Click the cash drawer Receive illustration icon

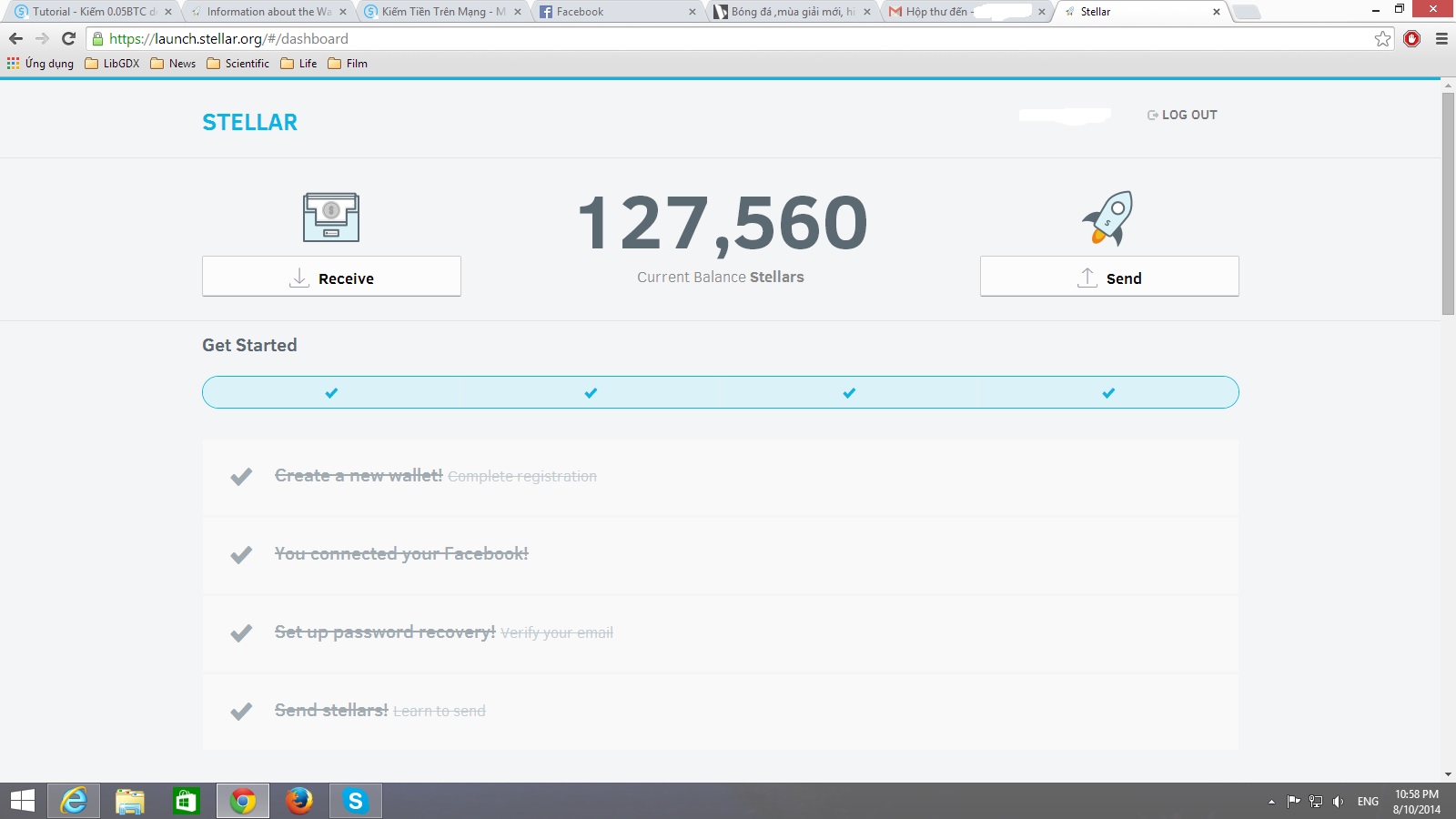pyautogui.click(x=331, y=217)
